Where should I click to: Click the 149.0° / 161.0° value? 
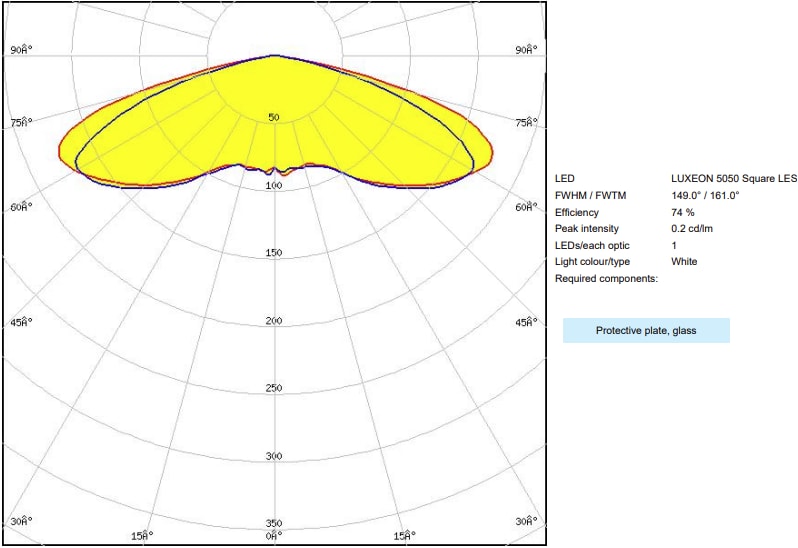coord(704,196)
